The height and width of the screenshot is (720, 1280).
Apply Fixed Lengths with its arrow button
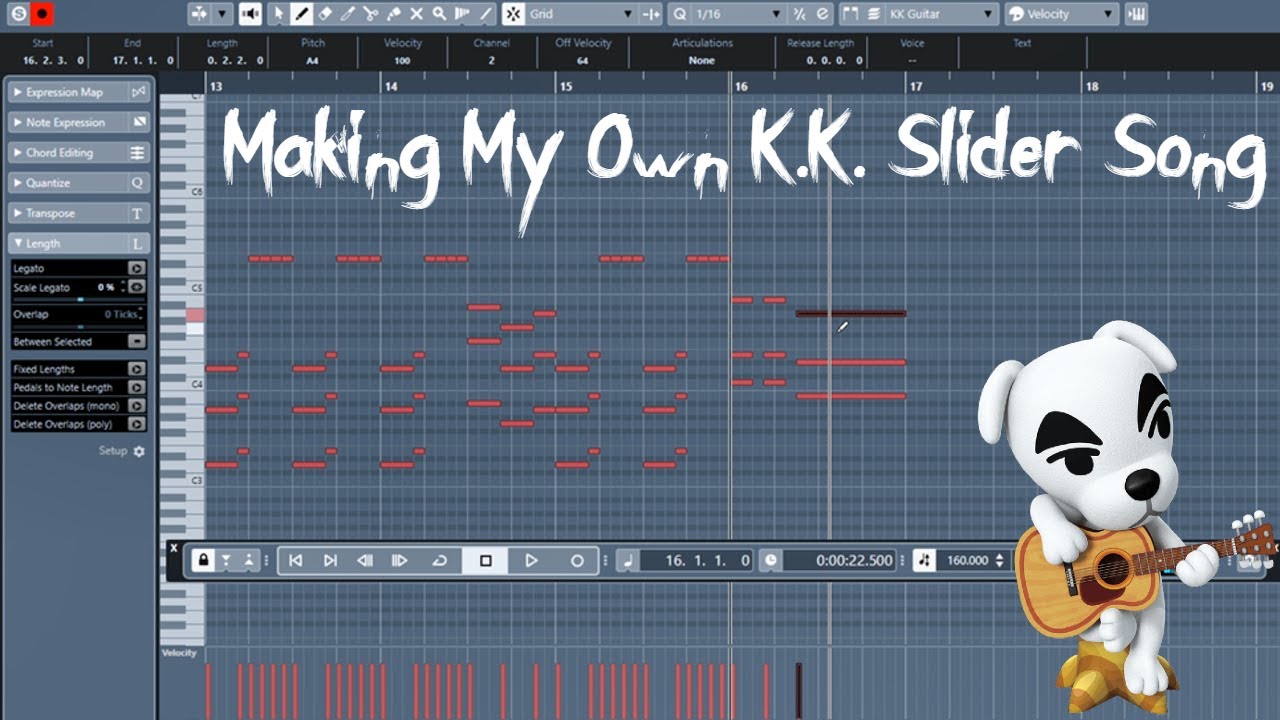click(x=137, y=369)
